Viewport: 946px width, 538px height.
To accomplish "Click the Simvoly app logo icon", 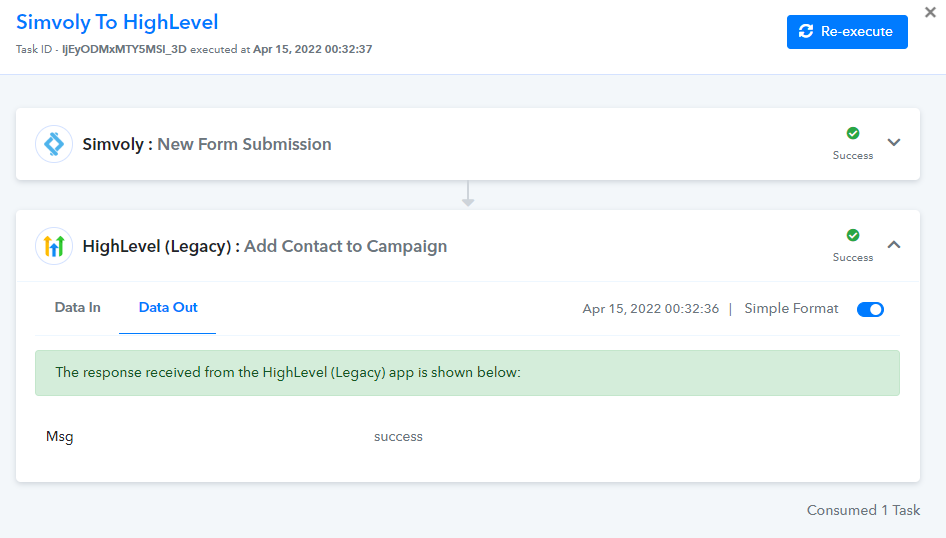I will (54, 144).
